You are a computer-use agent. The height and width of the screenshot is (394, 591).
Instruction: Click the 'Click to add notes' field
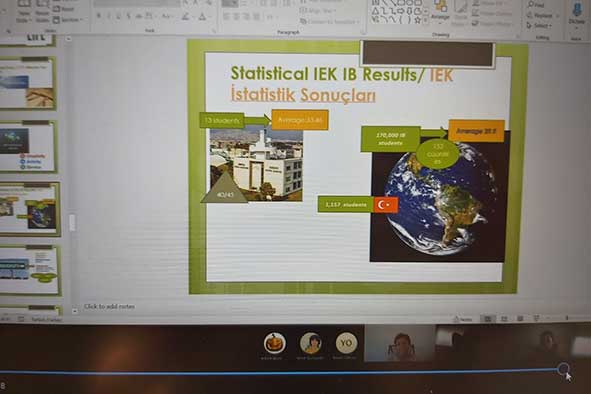pyautogui.click(x=109, y=307)
